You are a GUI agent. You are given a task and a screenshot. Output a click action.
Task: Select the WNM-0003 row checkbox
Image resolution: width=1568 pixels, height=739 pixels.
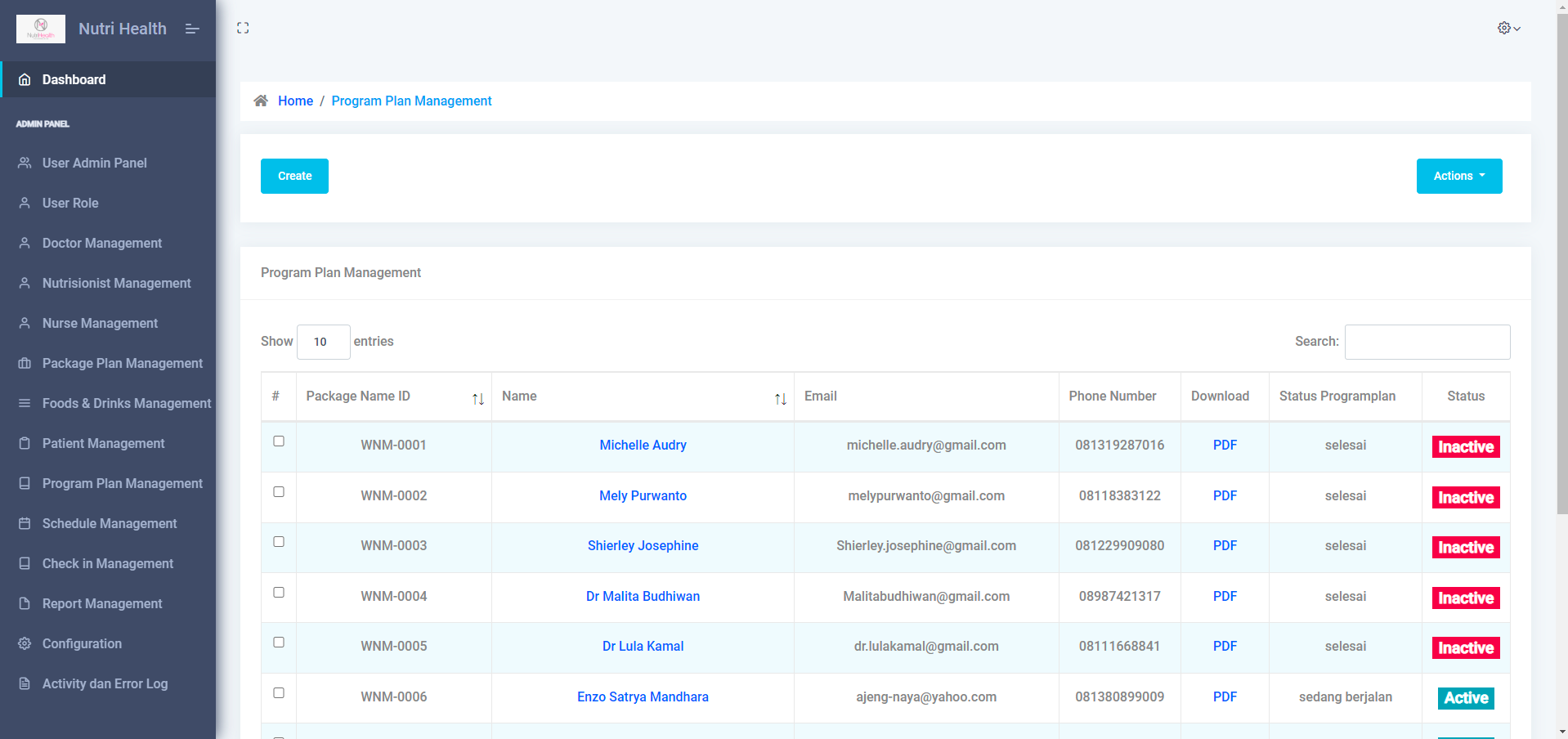(x=279, y=542)
